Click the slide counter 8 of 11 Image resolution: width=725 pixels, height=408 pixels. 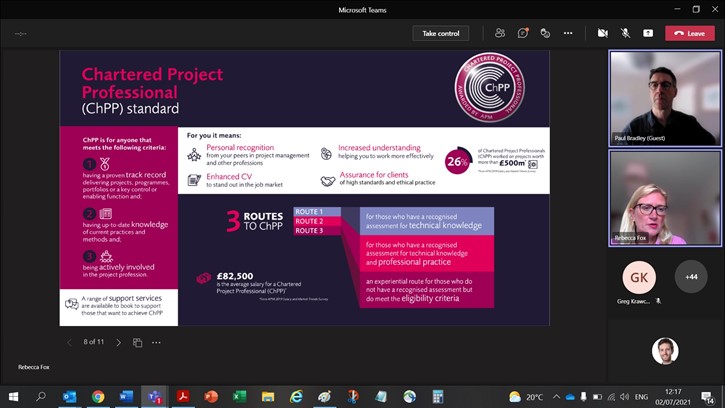tap(94, 342)
